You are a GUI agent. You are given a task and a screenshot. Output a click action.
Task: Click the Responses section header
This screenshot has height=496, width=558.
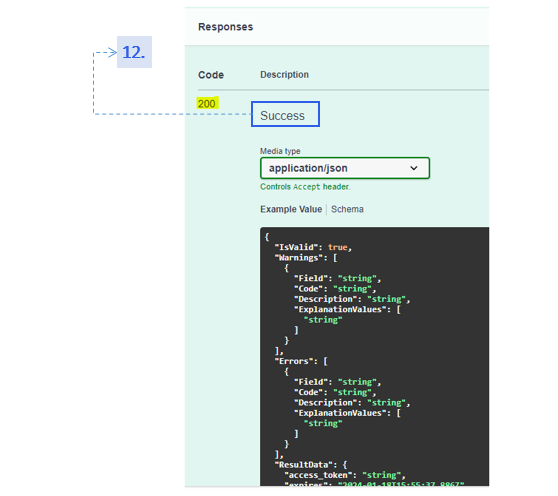point(225,27)
